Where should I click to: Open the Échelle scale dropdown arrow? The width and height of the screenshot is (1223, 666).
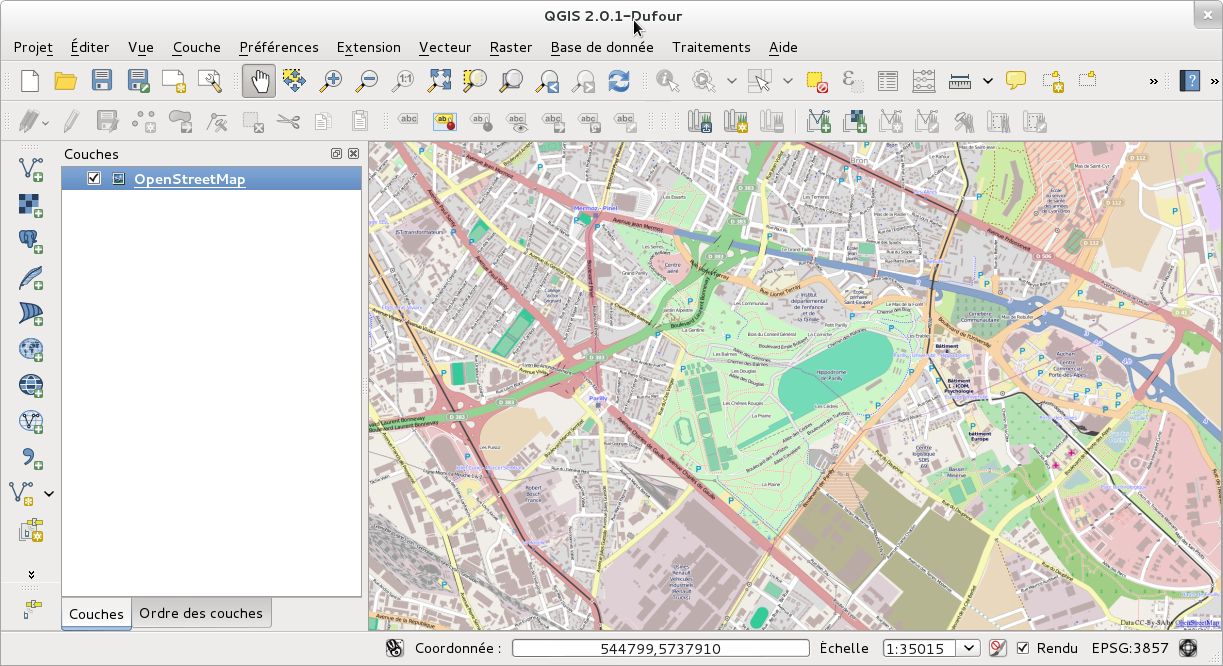pyautogui.click(x=967, y=648)
